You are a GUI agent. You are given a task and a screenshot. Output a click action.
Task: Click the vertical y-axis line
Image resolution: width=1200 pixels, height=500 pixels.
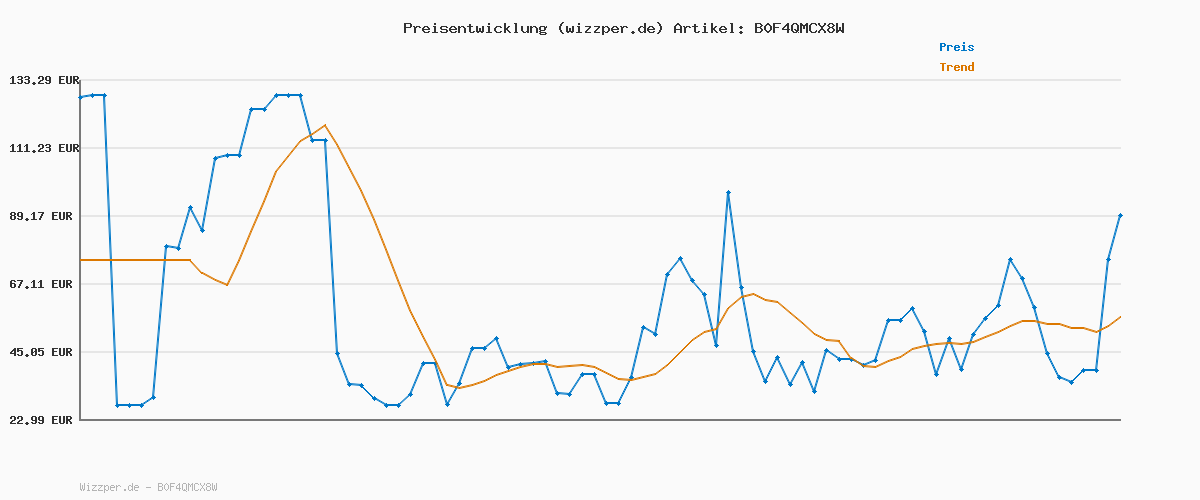click(80, 250)
